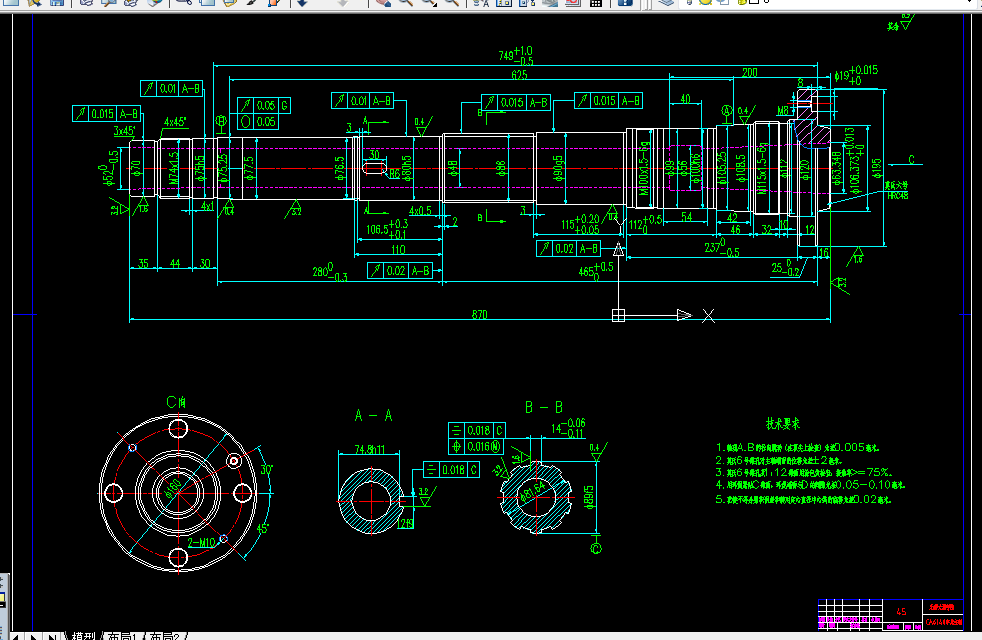Select the φ76.5 diameter label
The image size is (982, 640).
340,168
